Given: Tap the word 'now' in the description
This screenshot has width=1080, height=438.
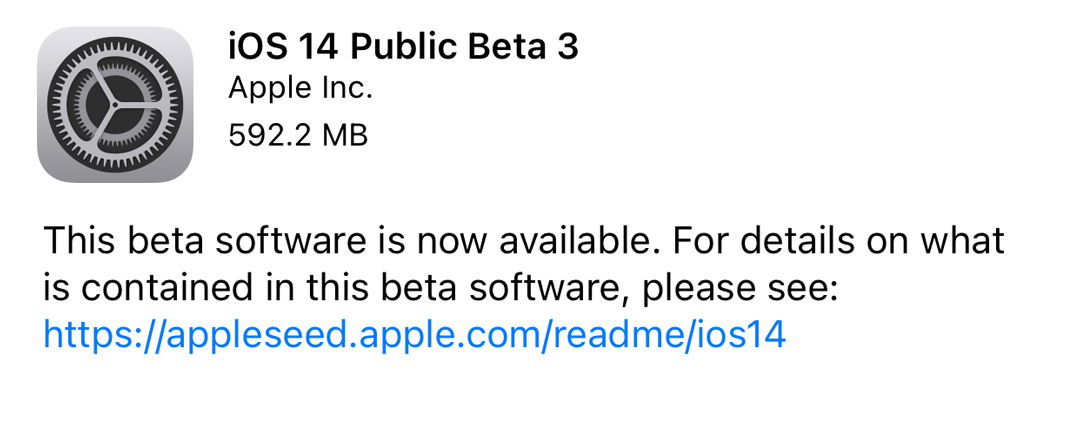Looking at the screenshot, I should point(433,243).
